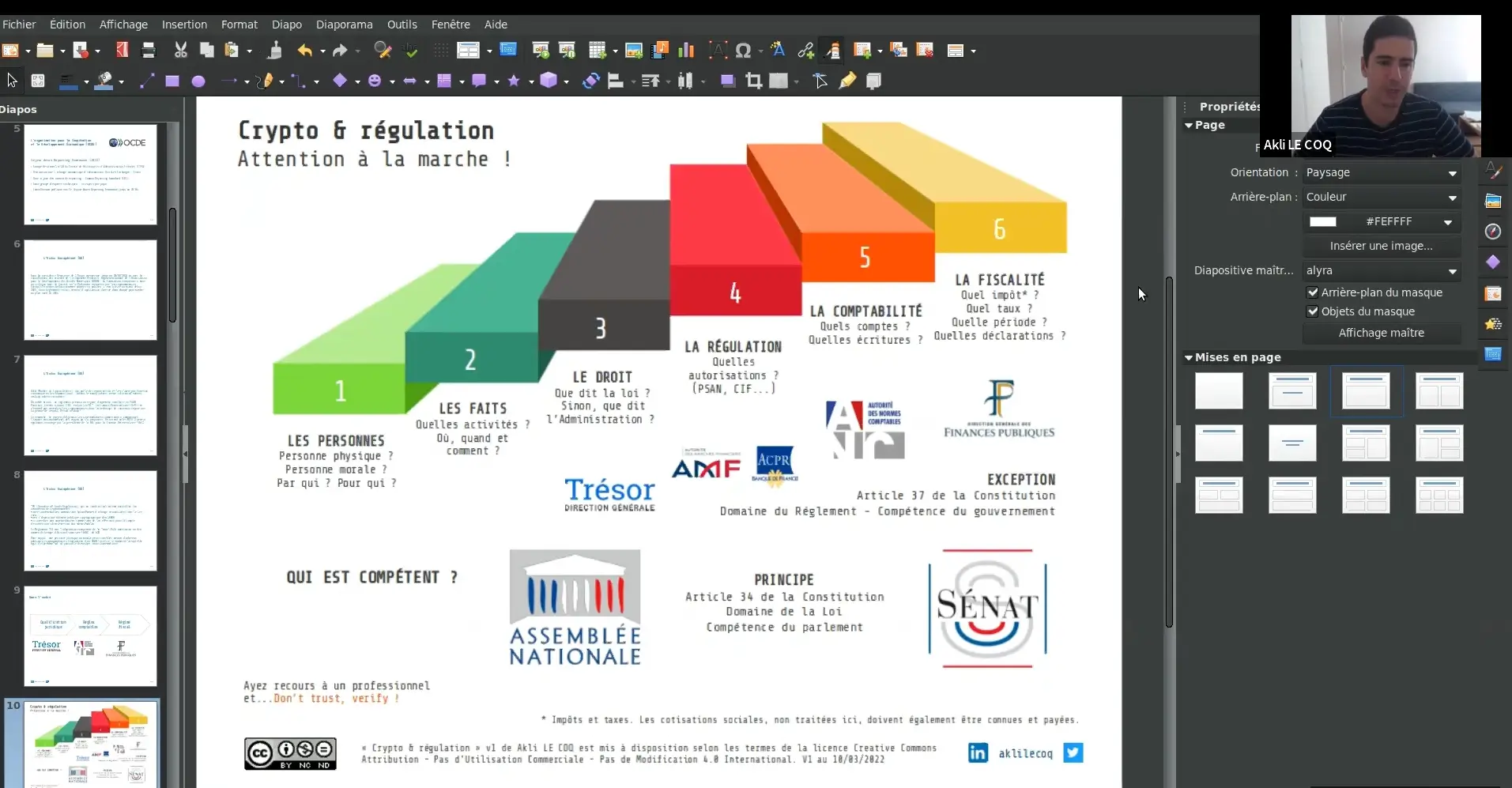The width and height of the screenshot is (1512, 788).
Task: Insert audio or video icon
Action: click(660, 51)
